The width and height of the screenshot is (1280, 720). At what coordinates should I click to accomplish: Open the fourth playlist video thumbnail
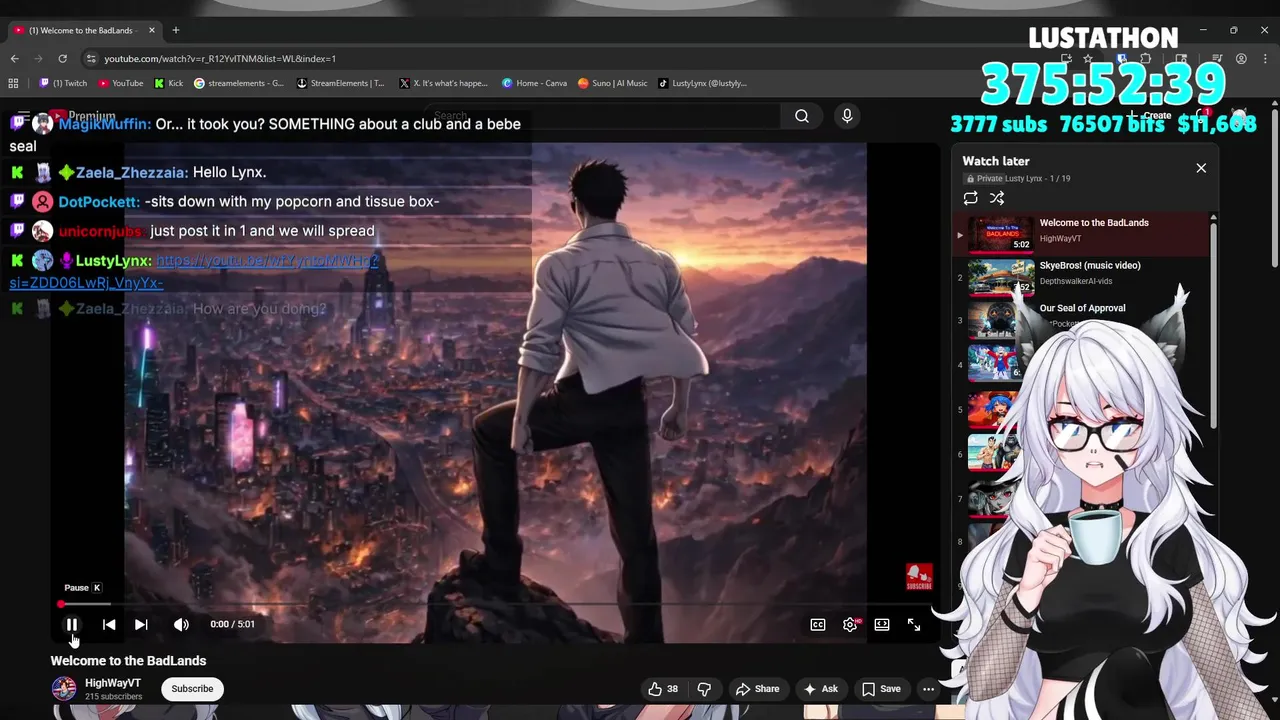click(x=992, y=364)
